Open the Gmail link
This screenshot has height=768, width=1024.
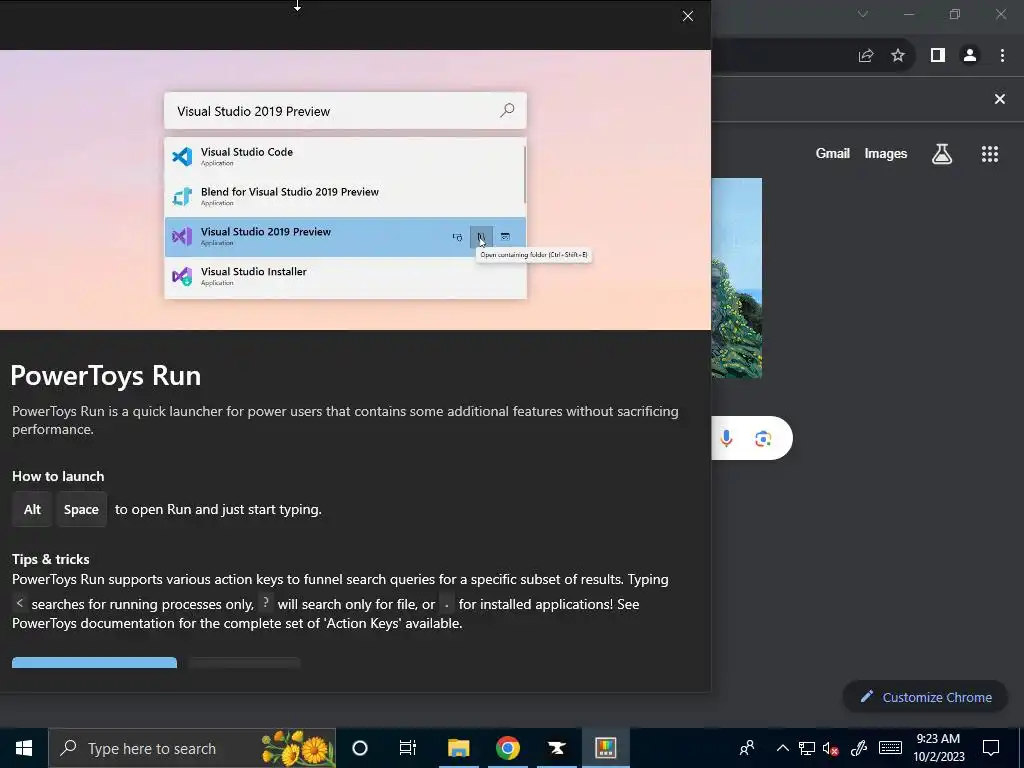pos(833,153)
